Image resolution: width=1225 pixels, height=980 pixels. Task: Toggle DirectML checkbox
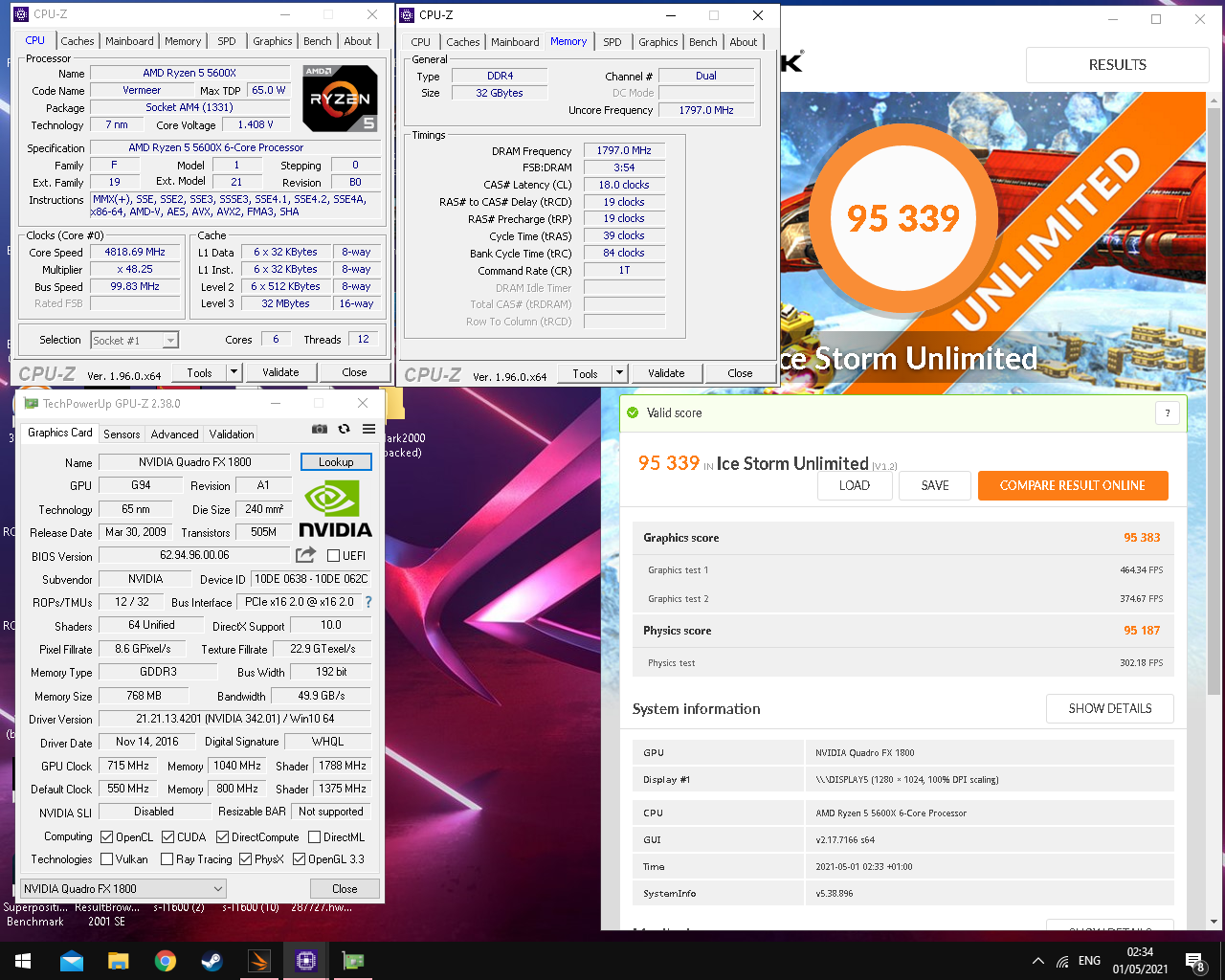tap(315, 836)
